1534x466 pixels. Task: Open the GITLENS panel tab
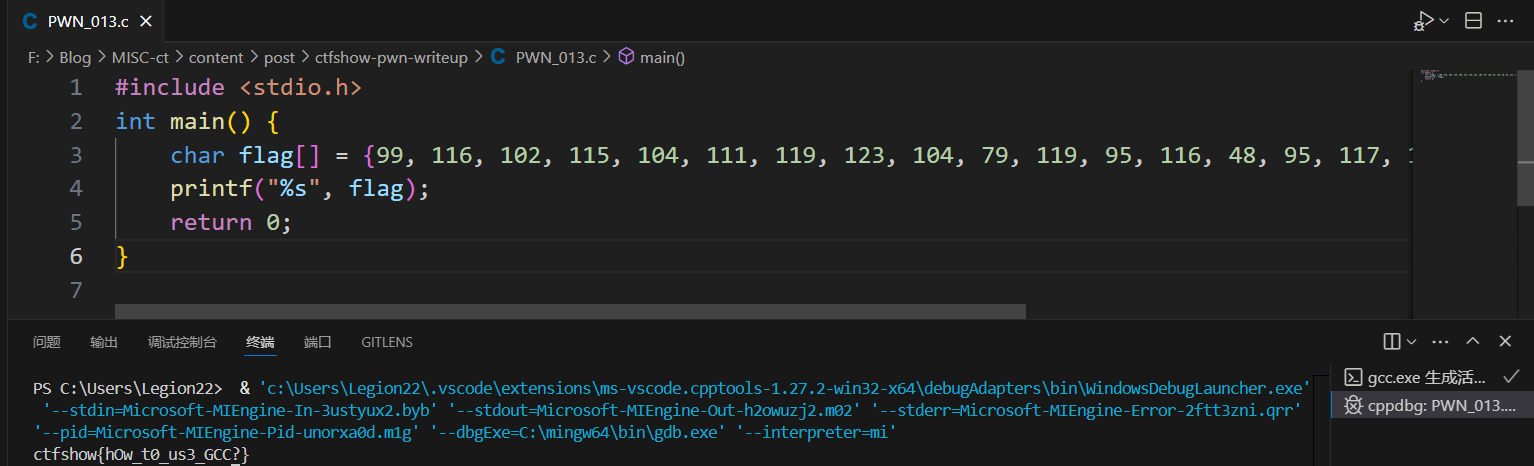point(387,342)
